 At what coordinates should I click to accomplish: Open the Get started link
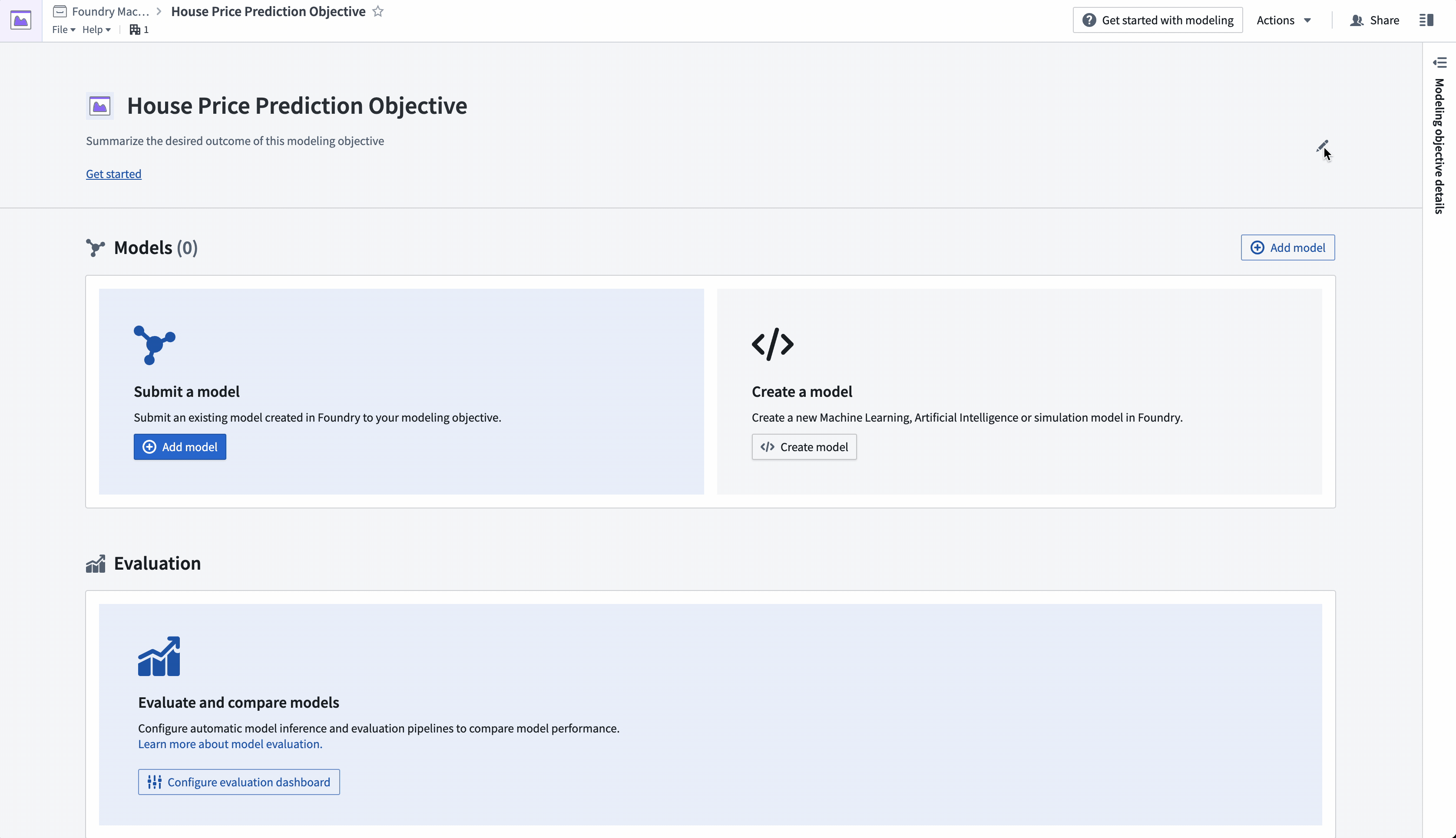pos(113,174)
